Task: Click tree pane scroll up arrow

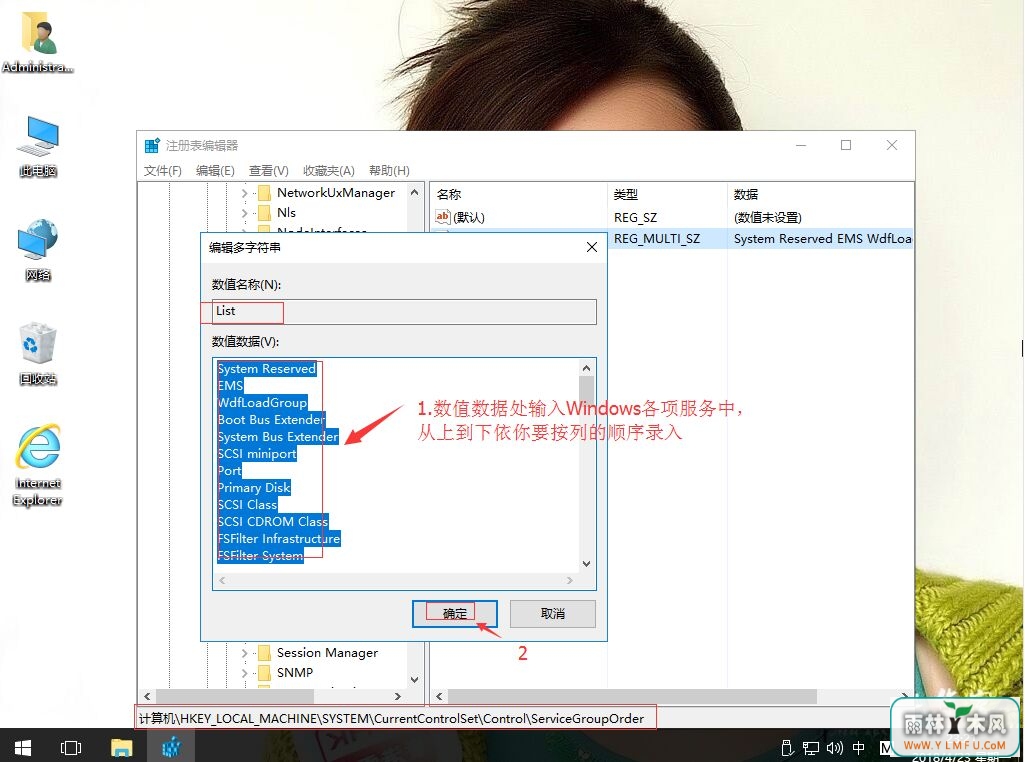Action: tap(414, 192)
